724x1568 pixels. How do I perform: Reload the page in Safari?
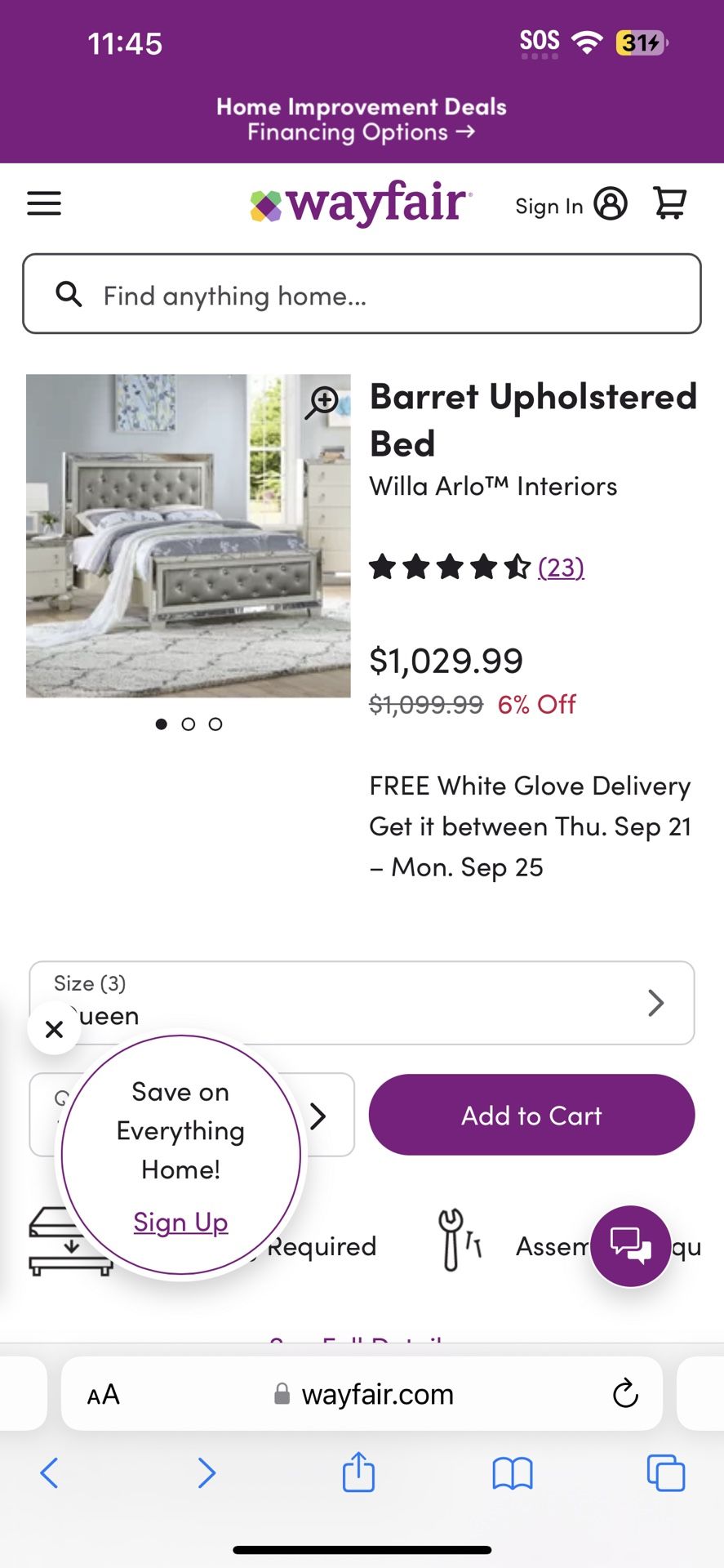pos(625,1393)
